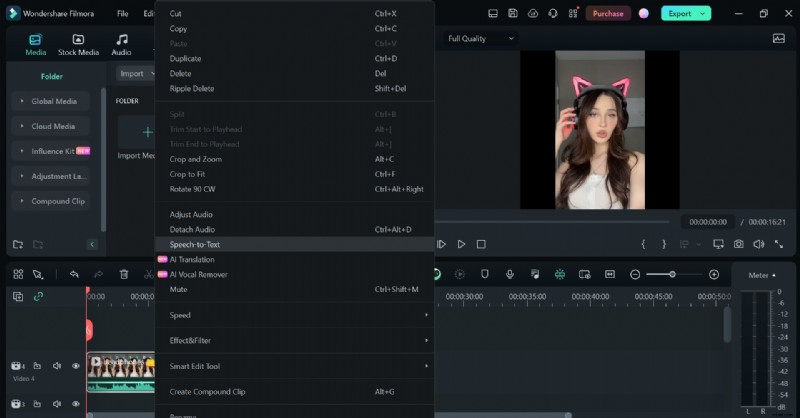This screenshot has width=800, height=418.
Task: Choose Ripple Delete menu item
Action: click(294, 89)
